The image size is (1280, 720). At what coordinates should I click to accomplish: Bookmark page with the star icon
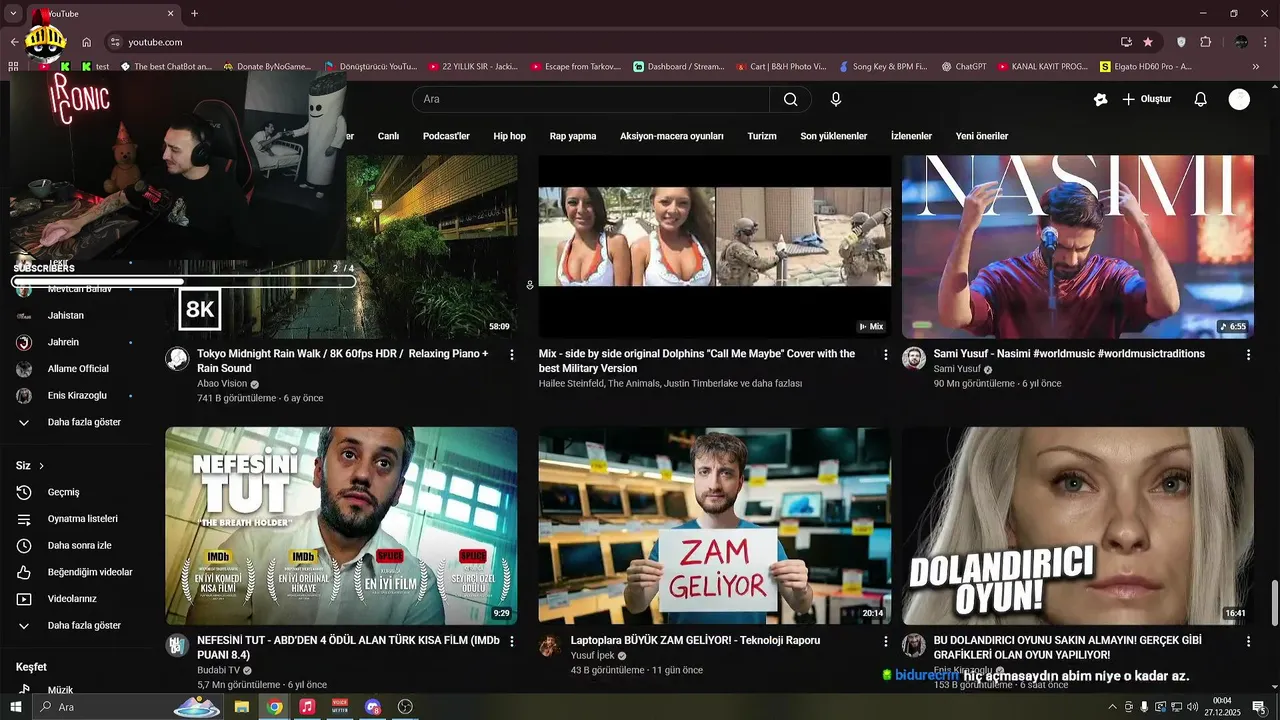pyautogui.click(x=1148, y=42)
